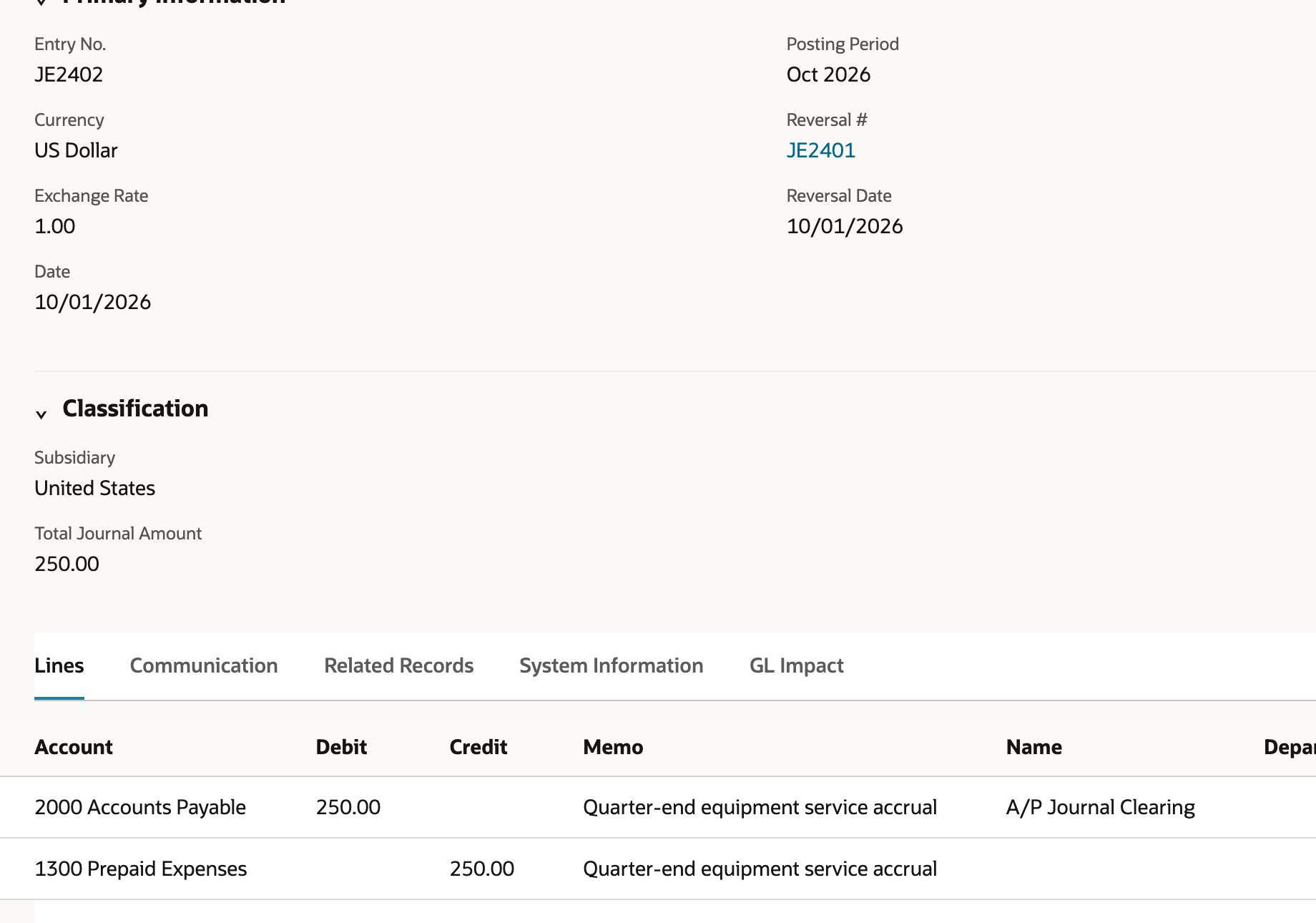Select the 2000 Accounts Payable row cell
Screen dimensions: 1316x923
pos(140,807)
